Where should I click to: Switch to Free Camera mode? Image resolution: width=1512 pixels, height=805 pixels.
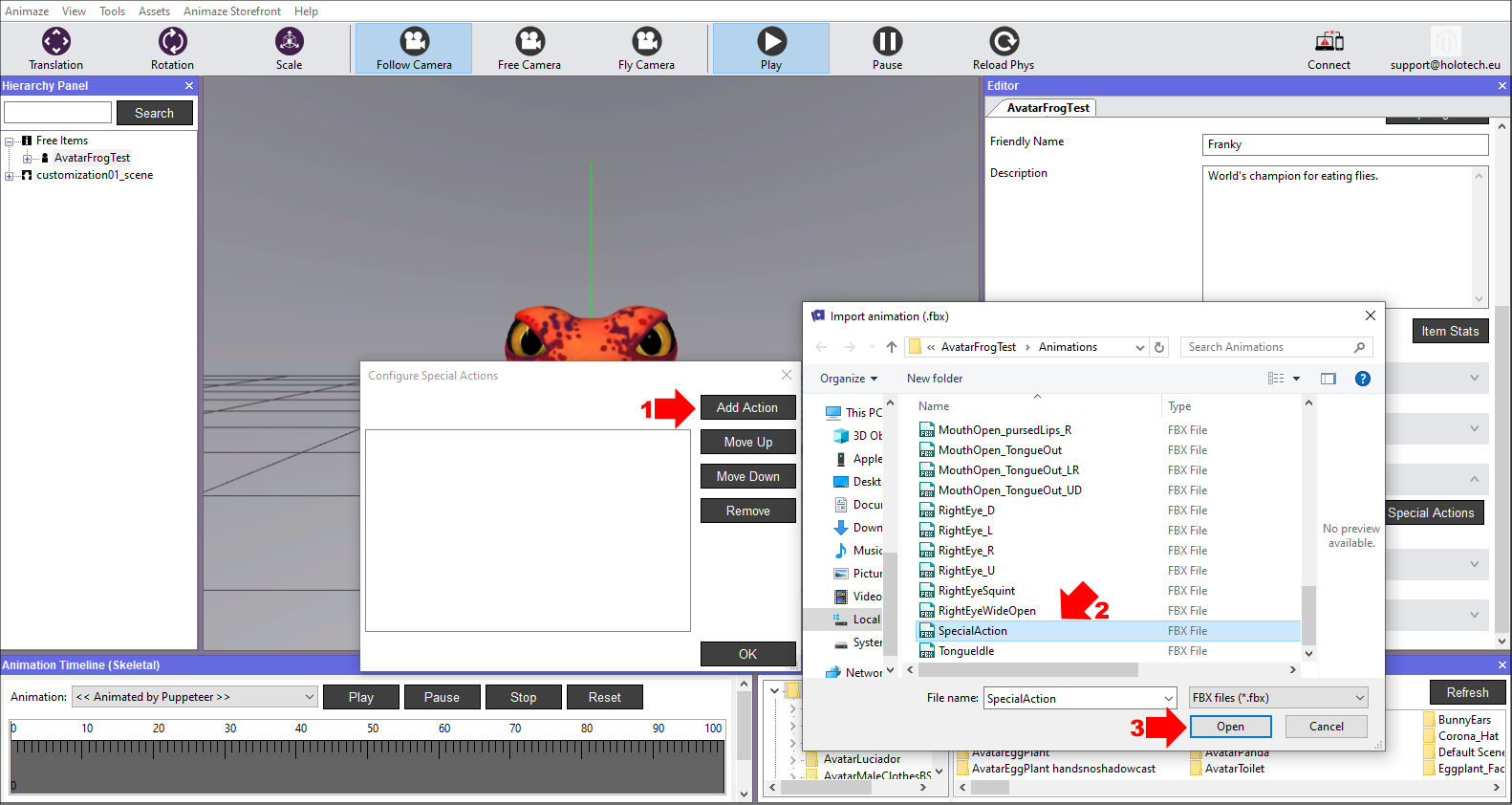529,49
